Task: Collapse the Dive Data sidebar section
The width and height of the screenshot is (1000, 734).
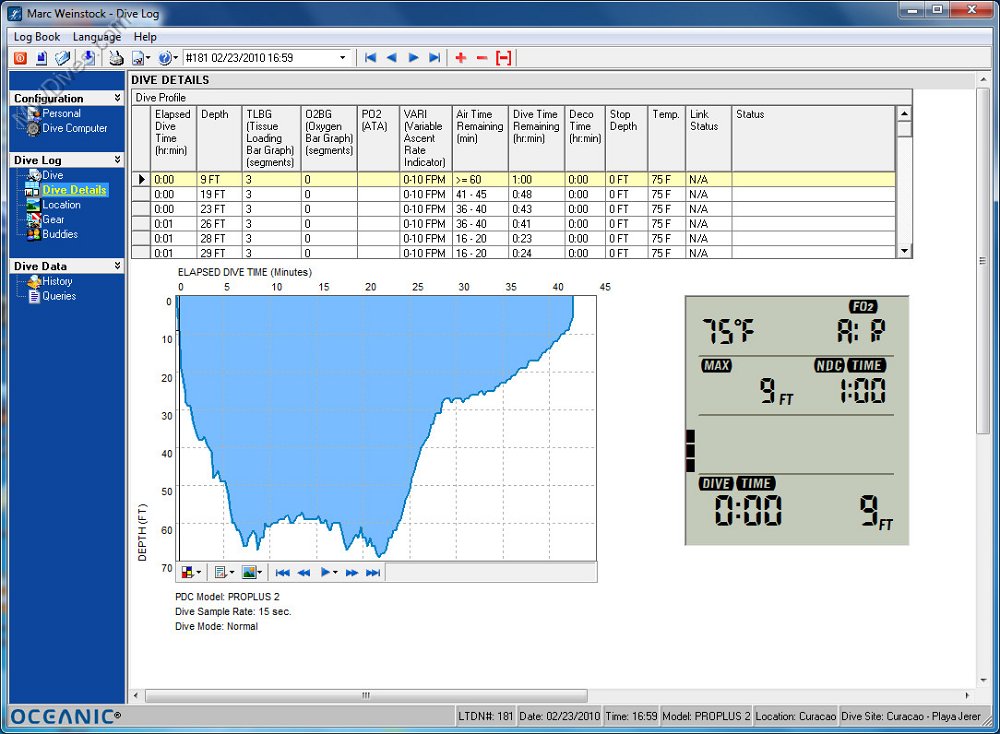Action: [x=117, y=265]
